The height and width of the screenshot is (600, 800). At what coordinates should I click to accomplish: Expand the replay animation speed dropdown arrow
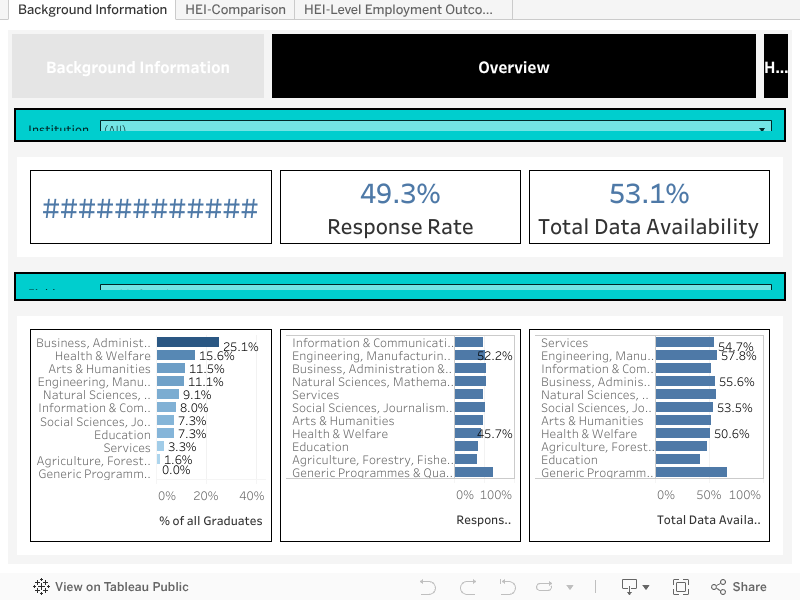[570, 588]
